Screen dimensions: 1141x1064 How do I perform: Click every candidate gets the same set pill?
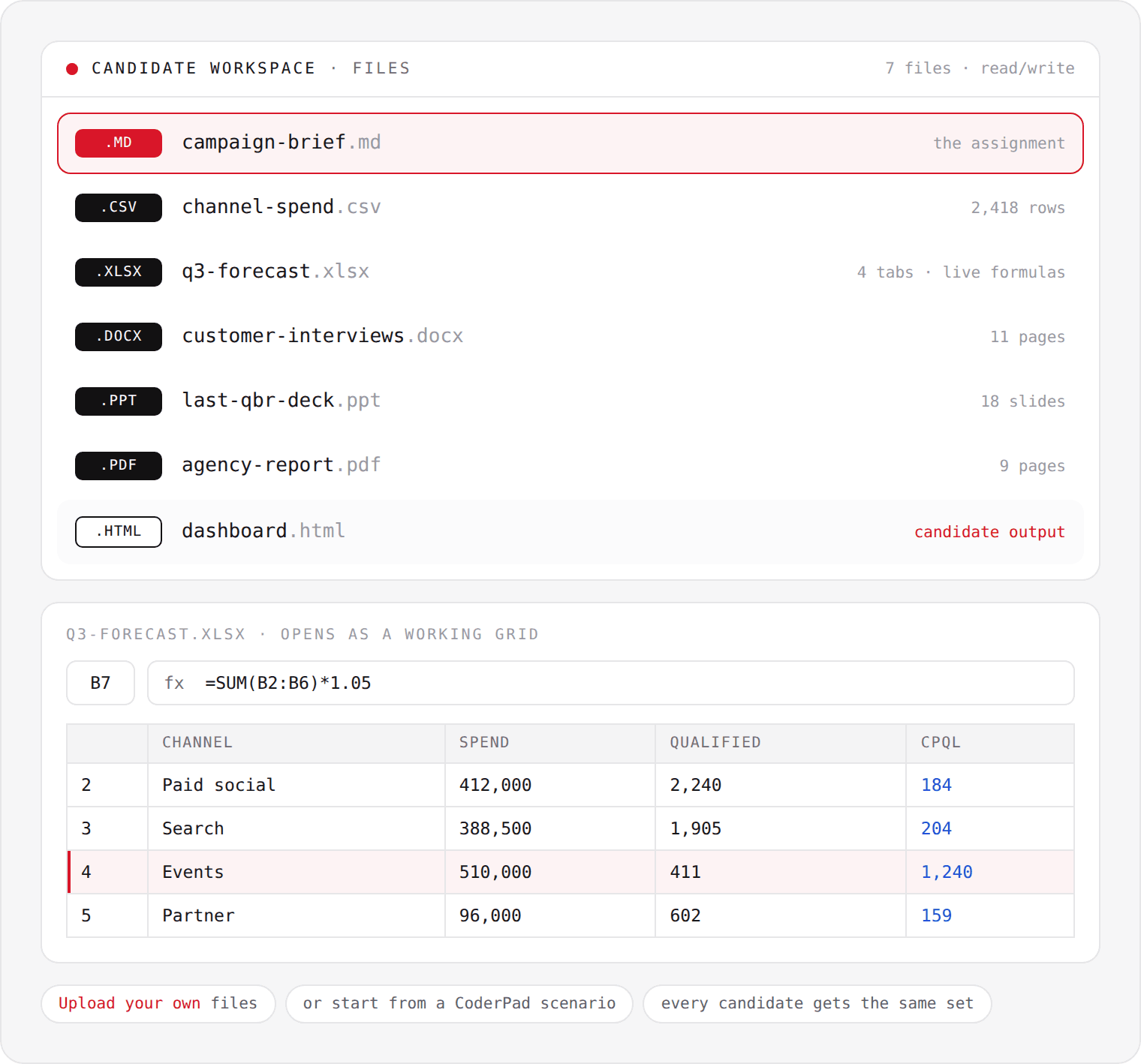(x=817, y=1004)
